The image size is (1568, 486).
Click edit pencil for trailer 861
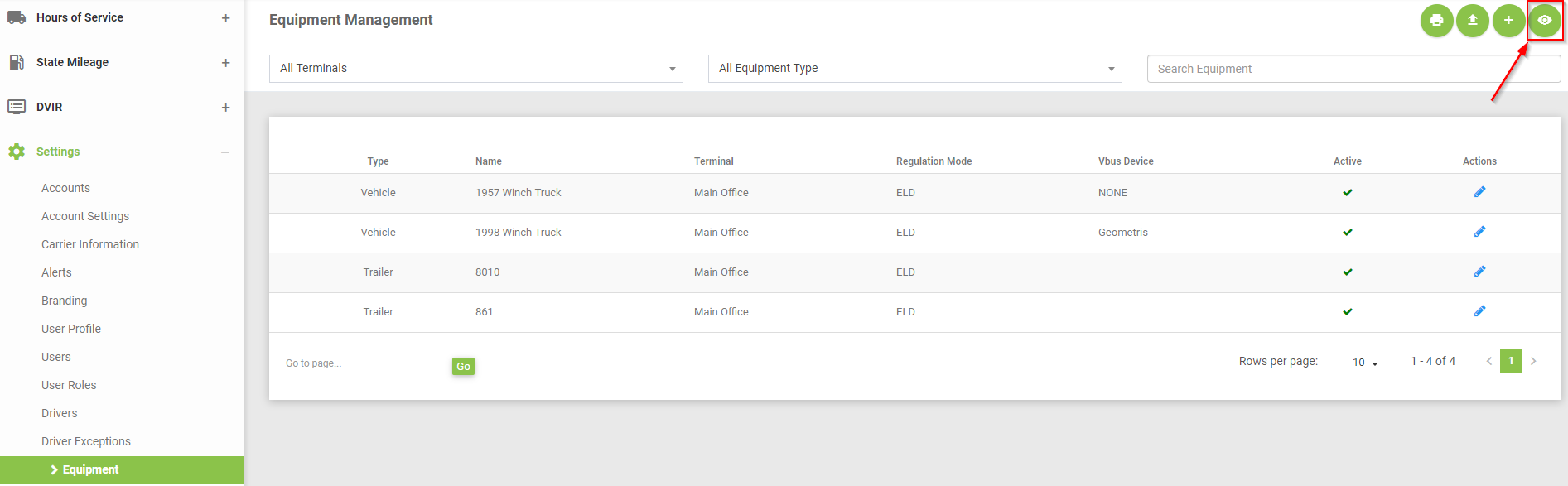(x=1479, y=311)
